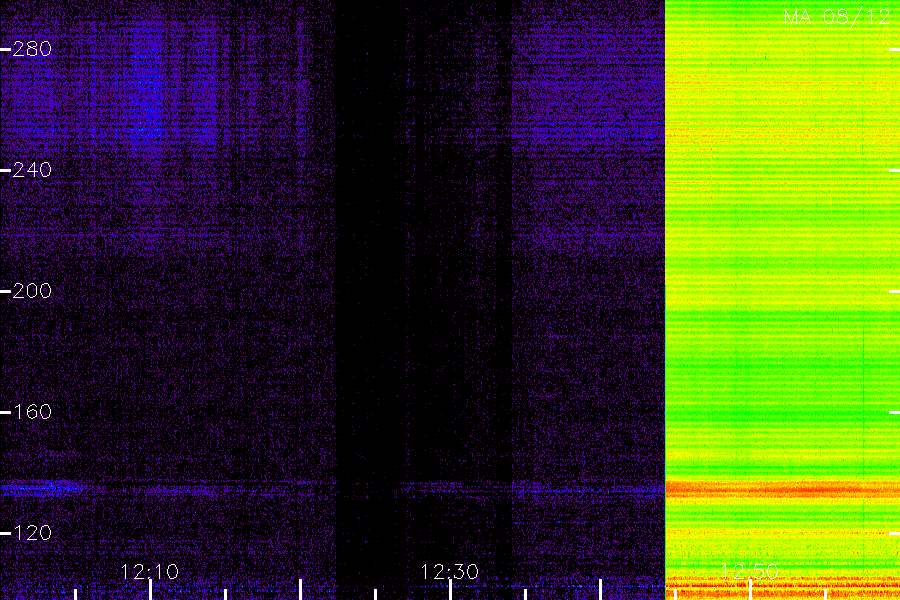Click the 240 frequency axis label

(32, 170)
